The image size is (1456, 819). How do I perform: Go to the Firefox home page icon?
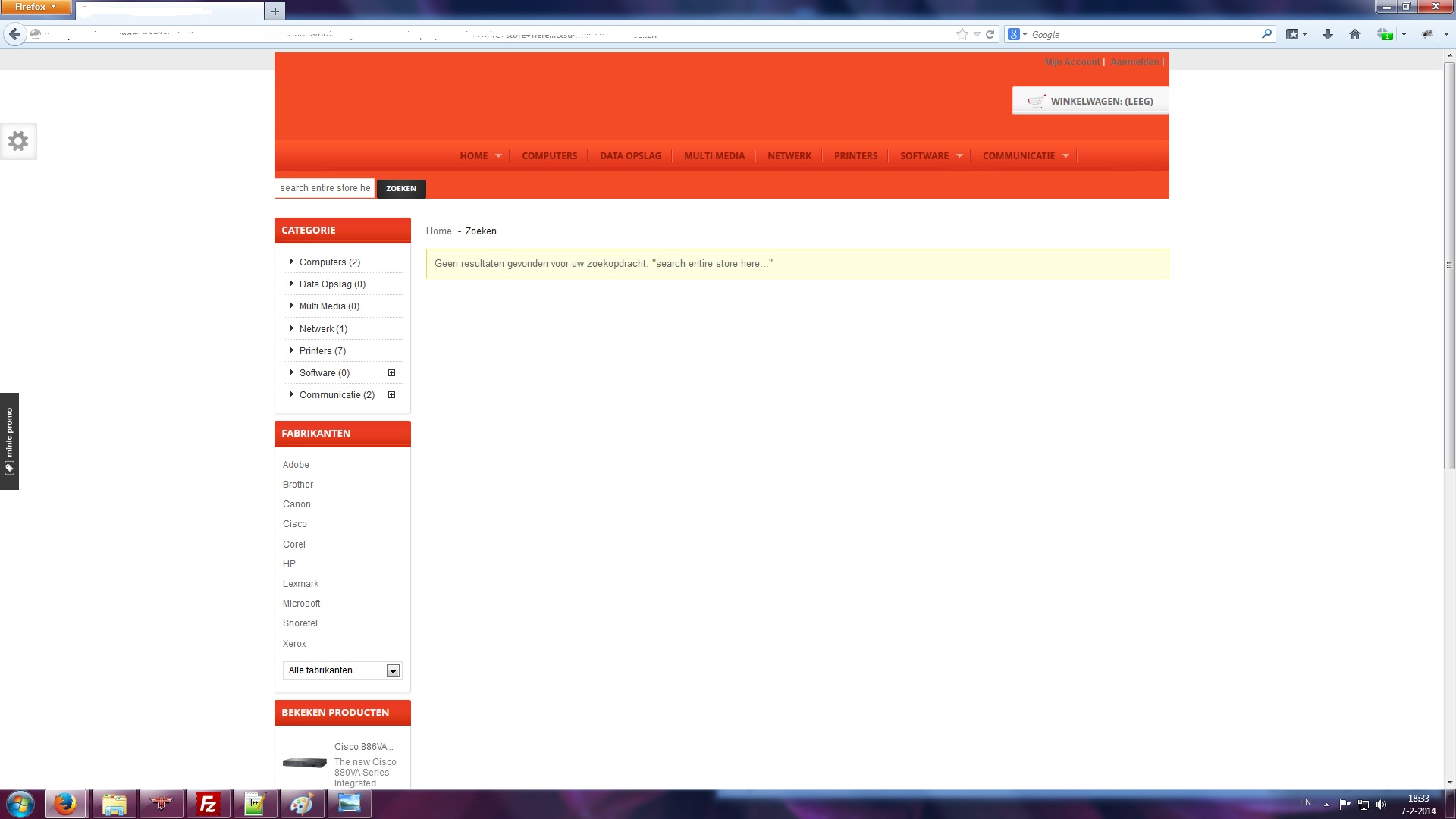[x=1355, y=34]
